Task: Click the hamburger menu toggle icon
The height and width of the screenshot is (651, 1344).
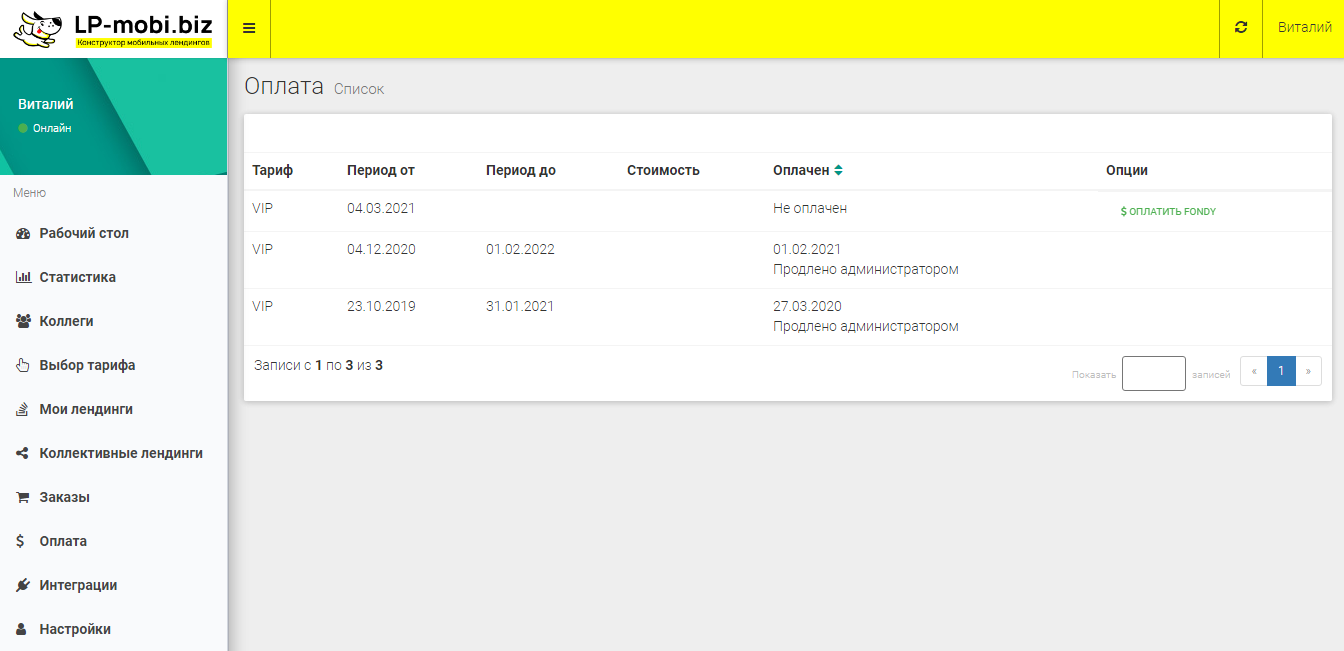Action: point(249,28)
